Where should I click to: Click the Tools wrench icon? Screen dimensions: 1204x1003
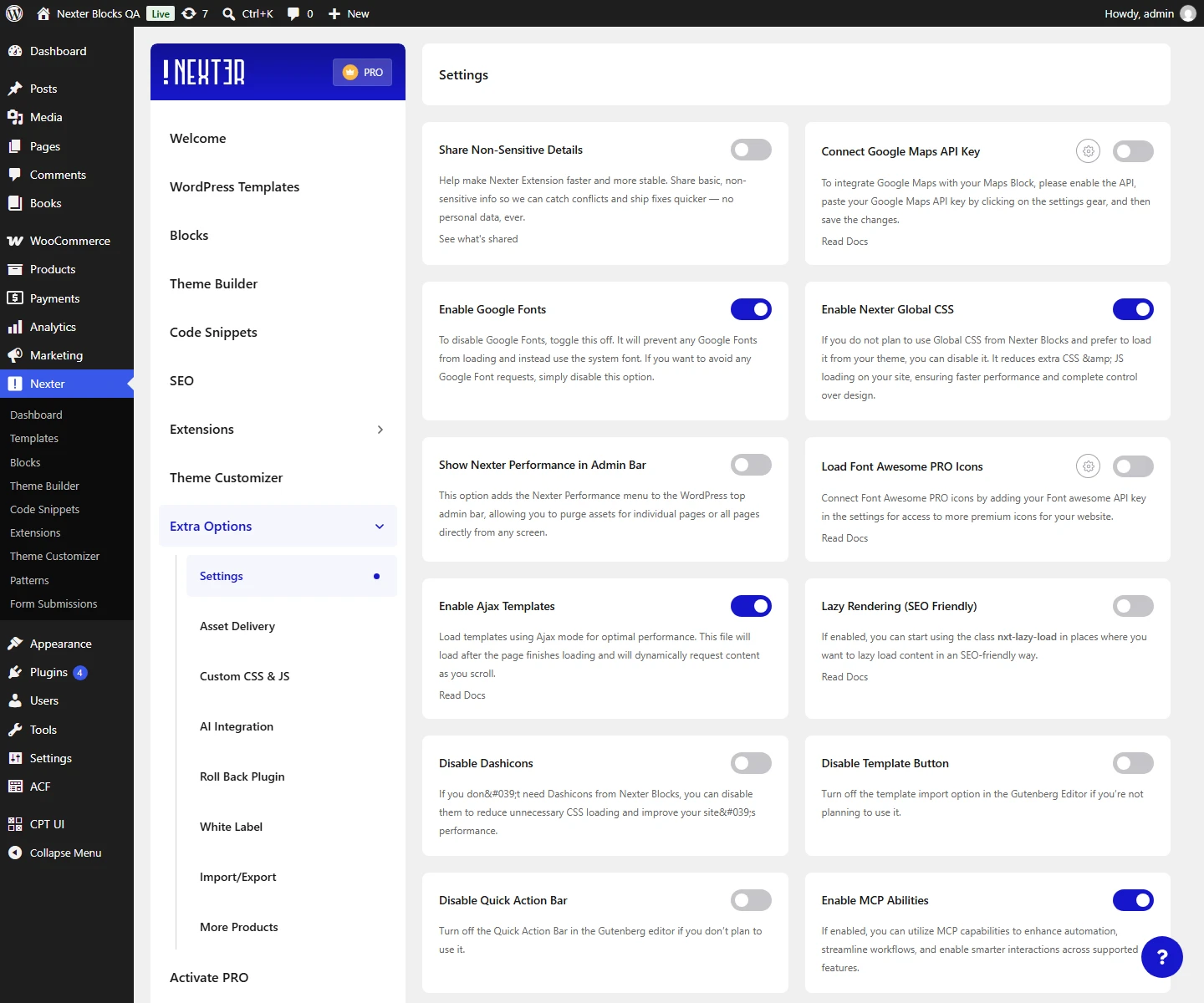point(15,730)
